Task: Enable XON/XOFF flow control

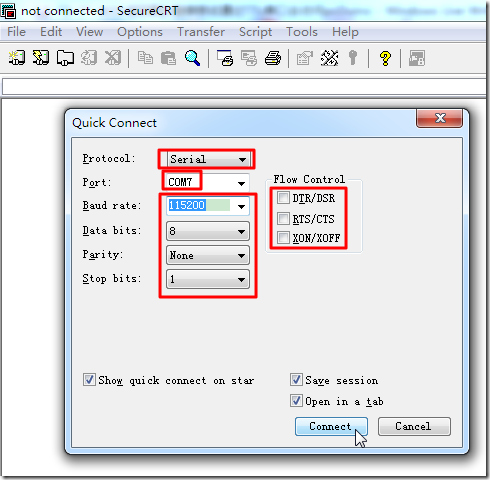Action: click(x=283, y=238)
